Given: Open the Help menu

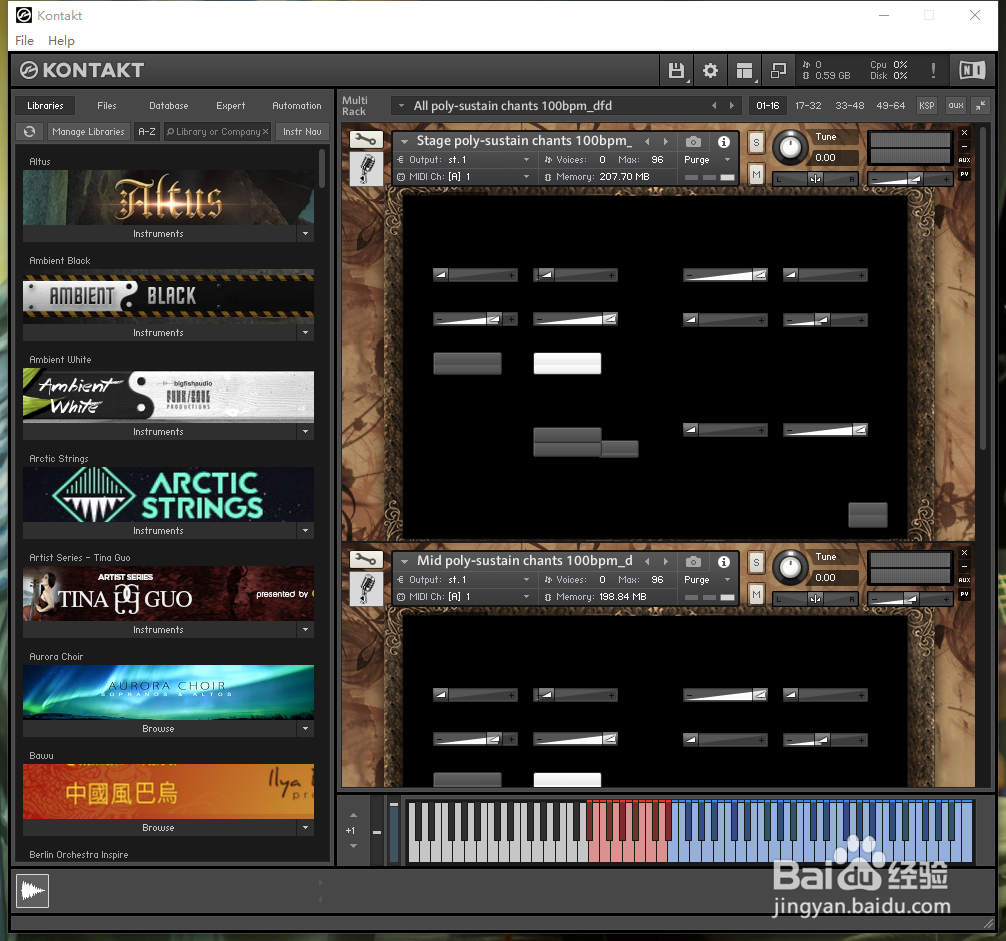Looking at the screenshot, I should tap(62, 40).
